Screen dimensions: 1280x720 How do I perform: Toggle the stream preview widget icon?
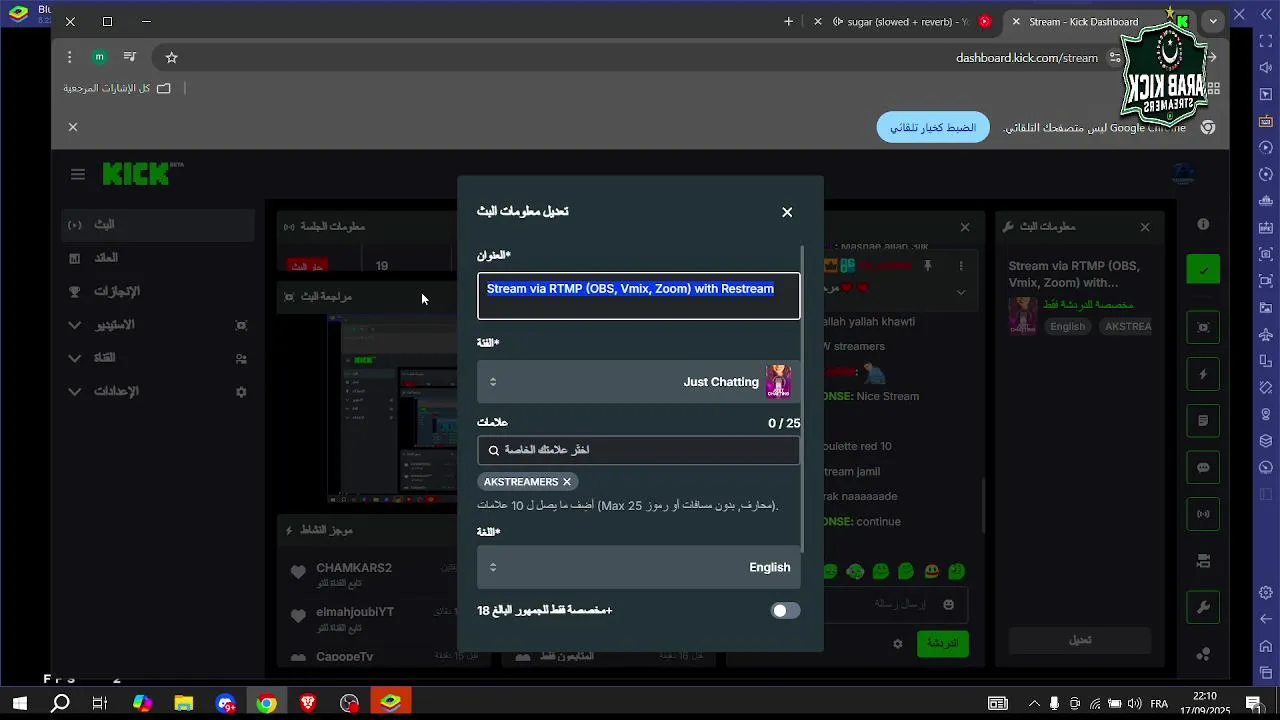1203,327
